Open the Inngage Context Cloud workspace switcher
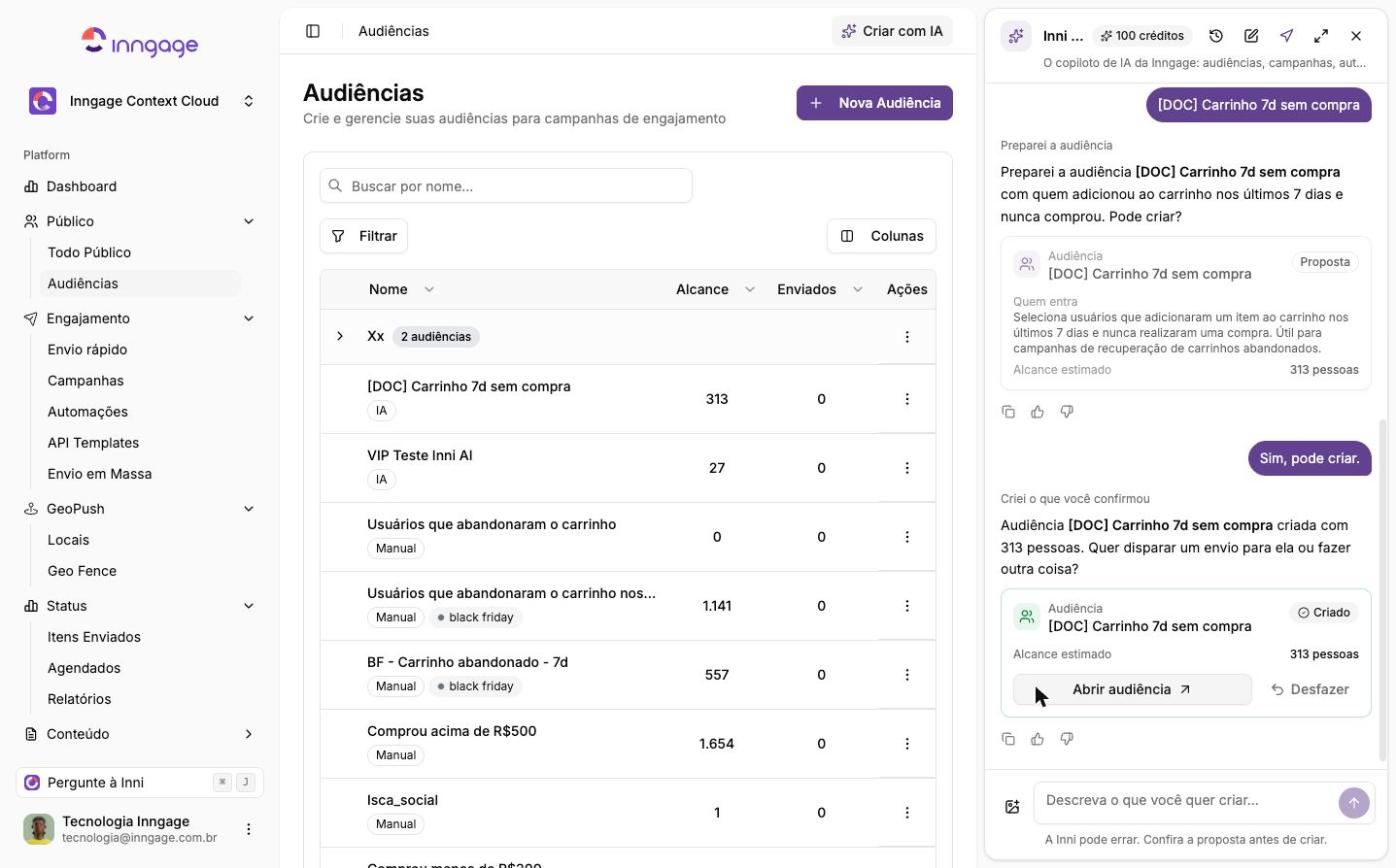Image resolution: width=1396 pixels, height=868 pixels. [x=140, y=101]
